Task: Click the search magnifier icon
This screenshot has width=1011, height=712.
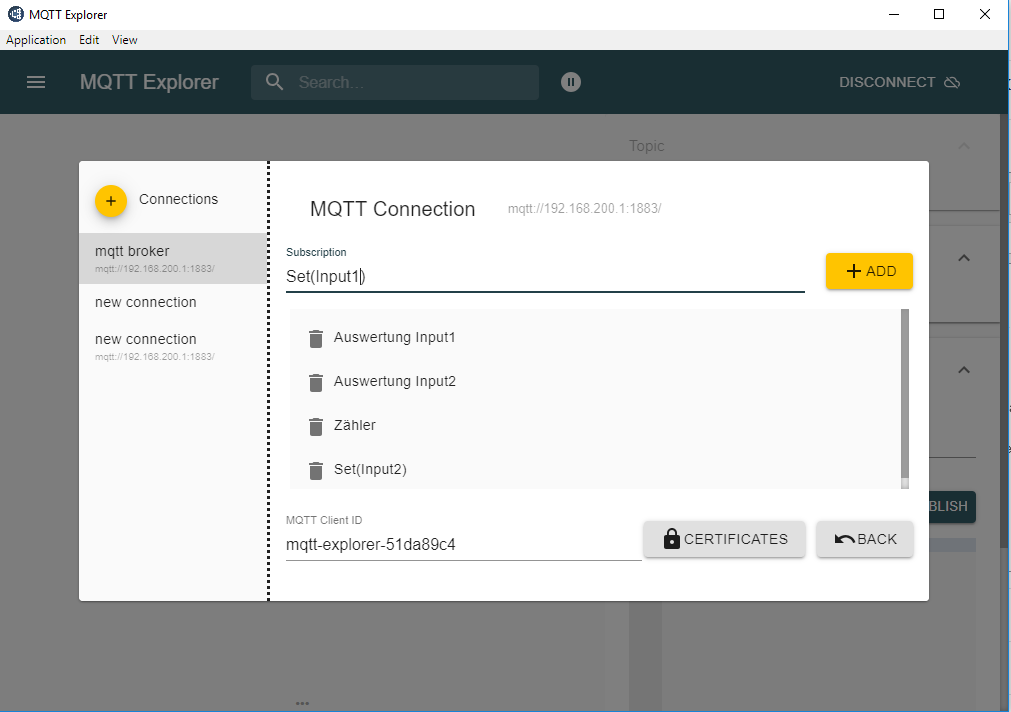Action: [x=275, y=82]
